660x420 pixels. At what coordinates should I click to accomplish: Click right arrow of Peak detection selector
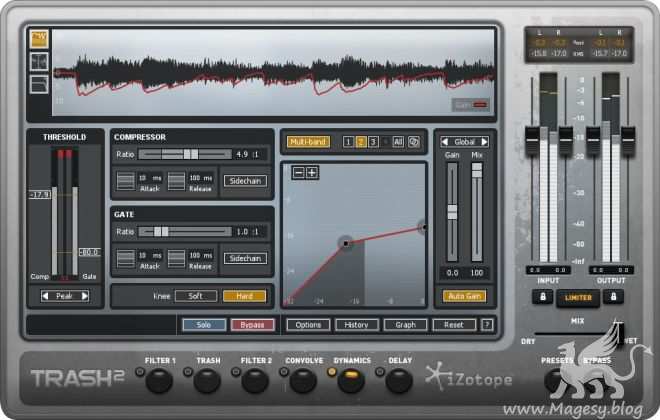click(85, 296)
